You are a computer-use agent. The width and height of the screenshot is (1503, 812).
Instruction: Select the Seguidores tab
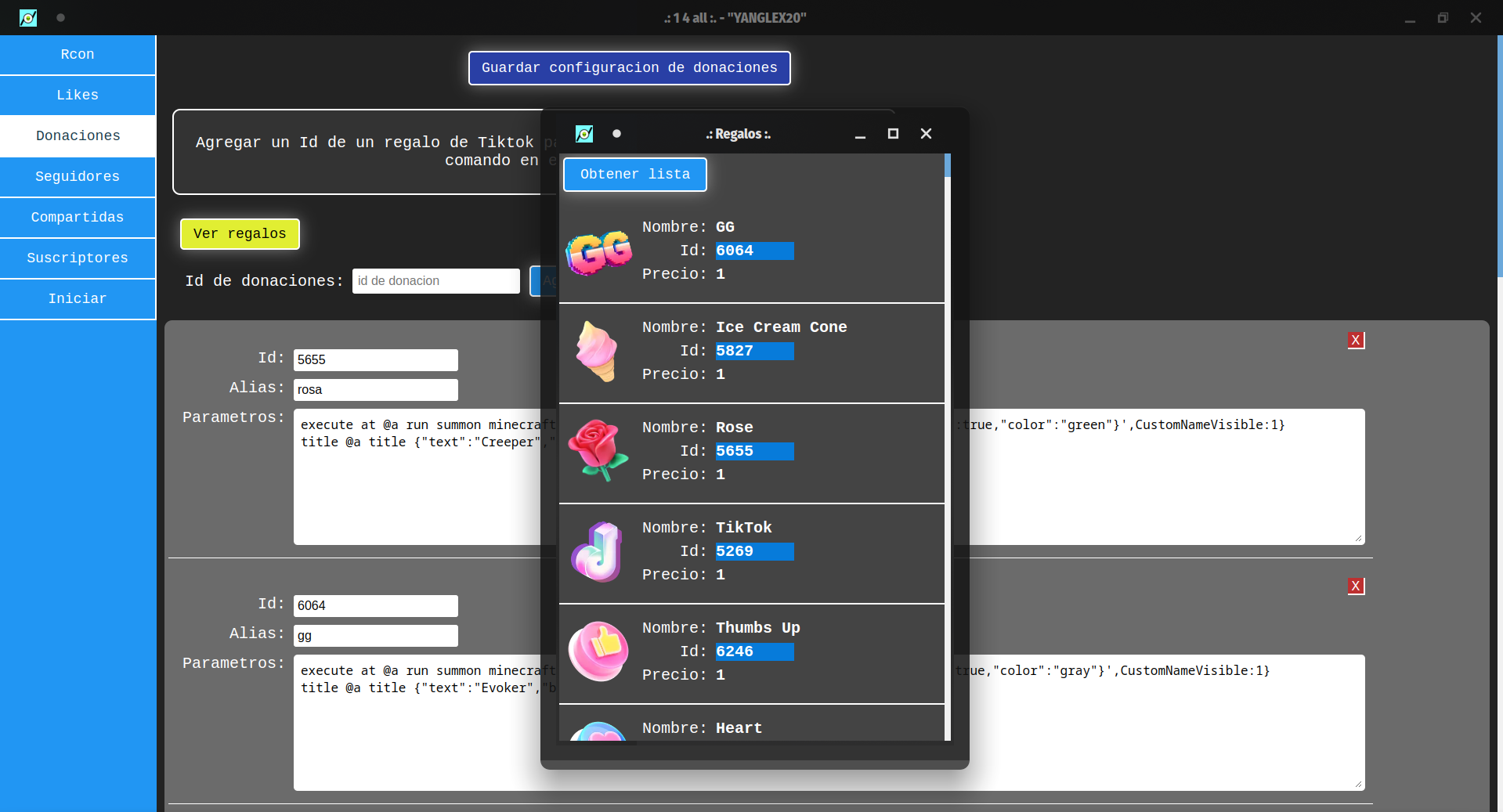click(78, 177)
